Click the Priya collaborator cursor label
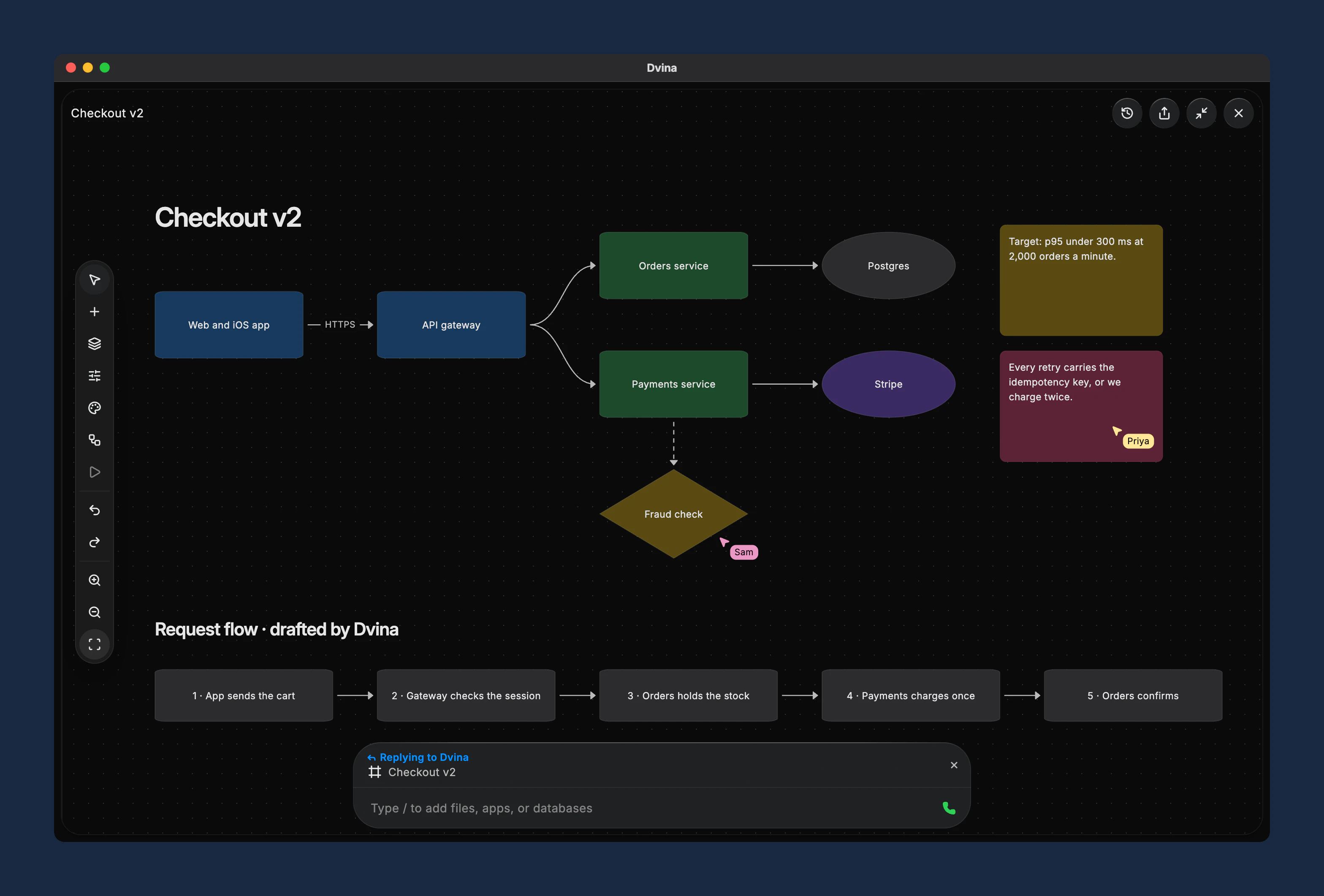This screenshot has width=1324, height=896. pyautogui.click(x=1138, y=441)
